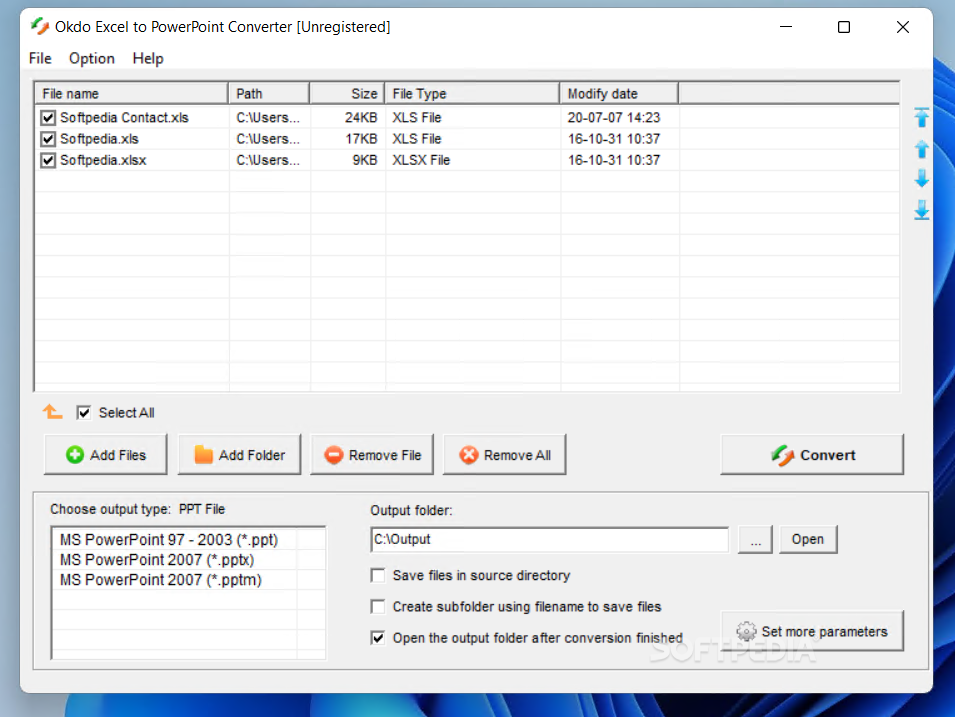Viewport: 955px width, 717px height.
Task: Open Set more parameters dialog
Action: pos(812,631)
